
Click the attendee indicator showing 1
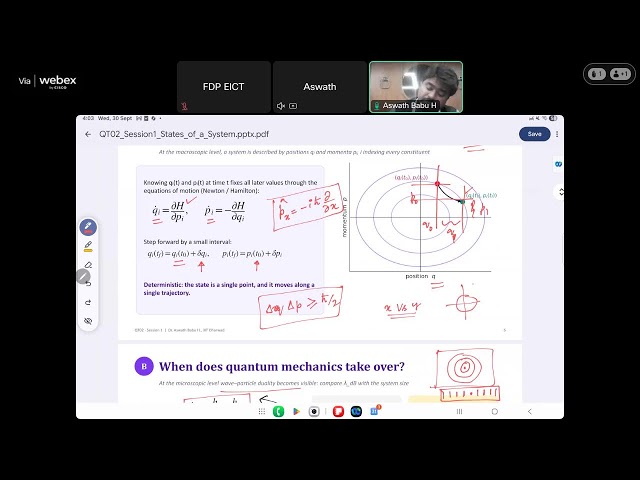596,74
